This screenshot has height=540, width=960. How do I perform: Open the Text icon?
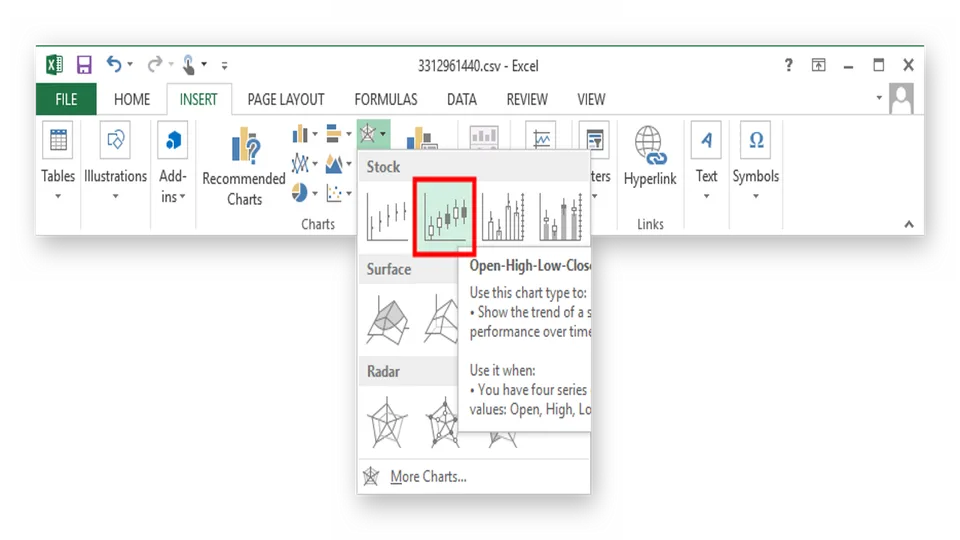point(706,140)
